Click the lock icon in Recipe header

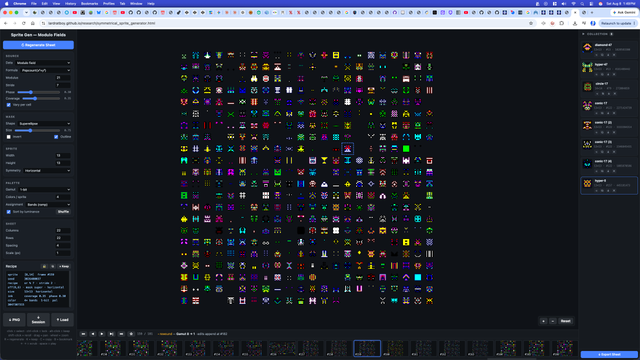click(x=44, y=266)
